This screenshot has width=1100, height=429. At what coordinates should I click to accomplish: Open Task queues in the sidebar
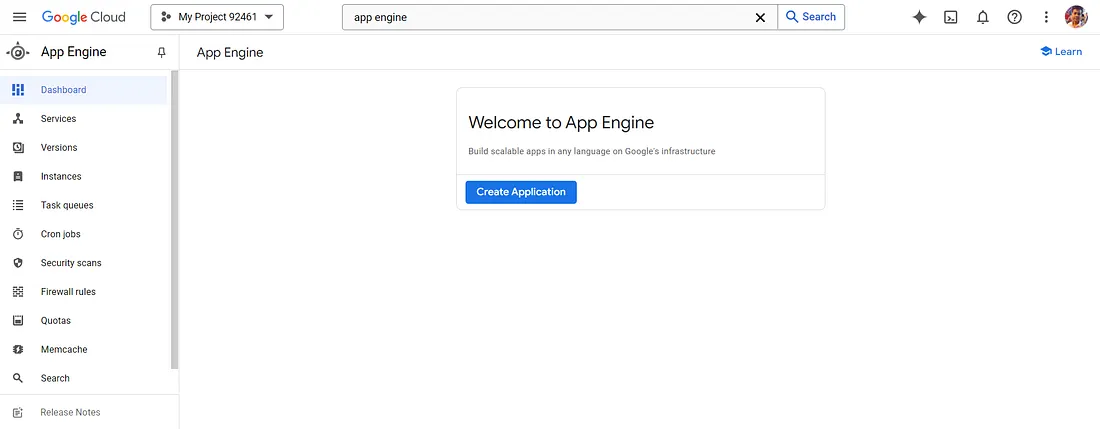(x=83, y=205)
